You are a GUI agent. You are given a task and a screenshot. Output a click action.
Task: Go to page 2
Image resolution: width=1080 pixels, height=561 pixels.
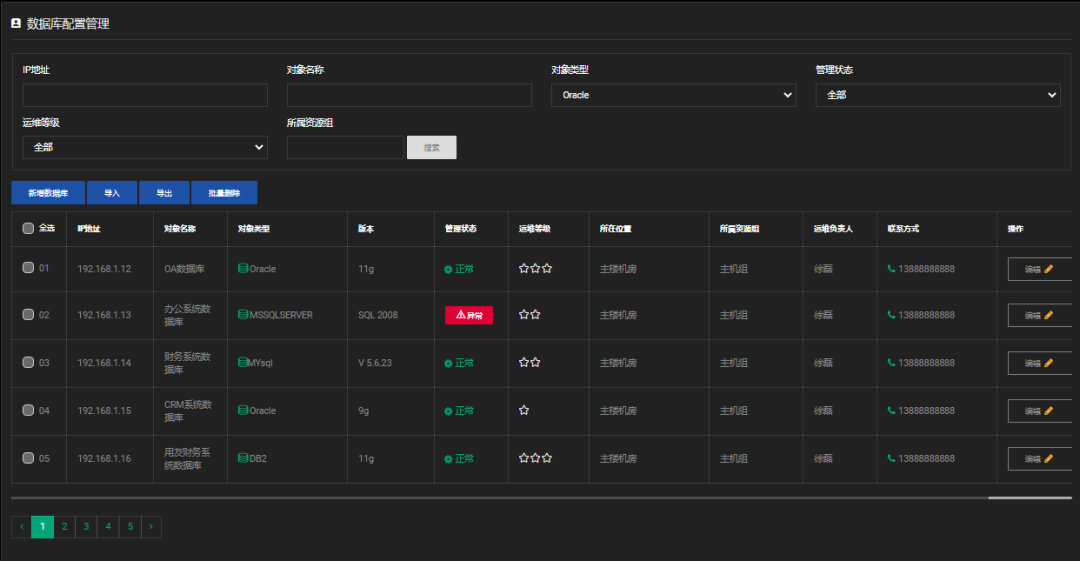(x=65, y=527)
